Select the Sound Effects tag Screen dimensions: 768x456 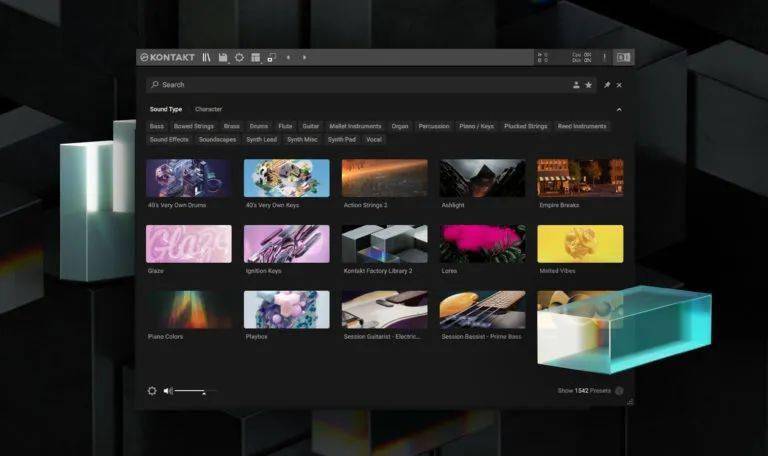click(169, 140)
